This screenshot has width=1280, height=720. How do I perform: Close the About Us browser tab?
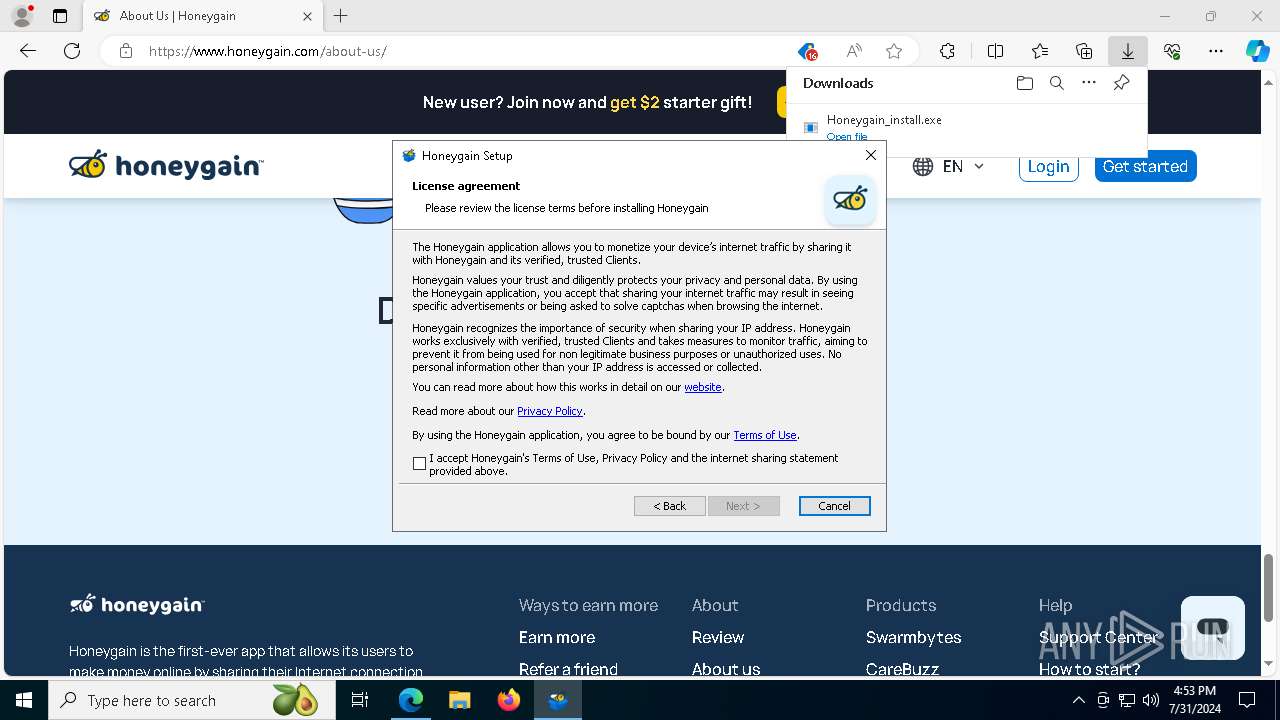pos(307,16)
